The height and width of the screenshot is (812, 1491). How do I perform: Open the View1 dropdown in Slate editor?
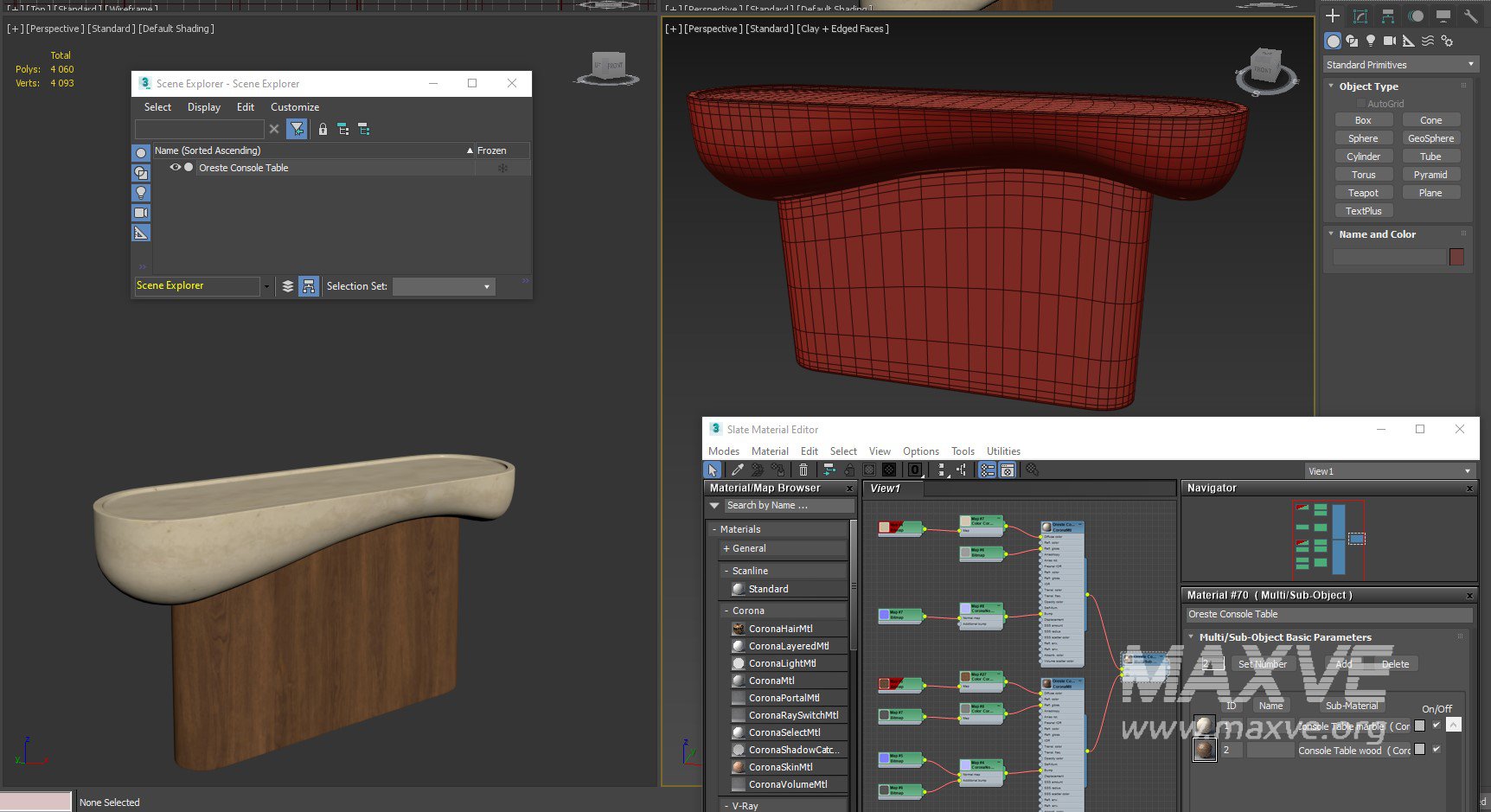coord(1389,471)
